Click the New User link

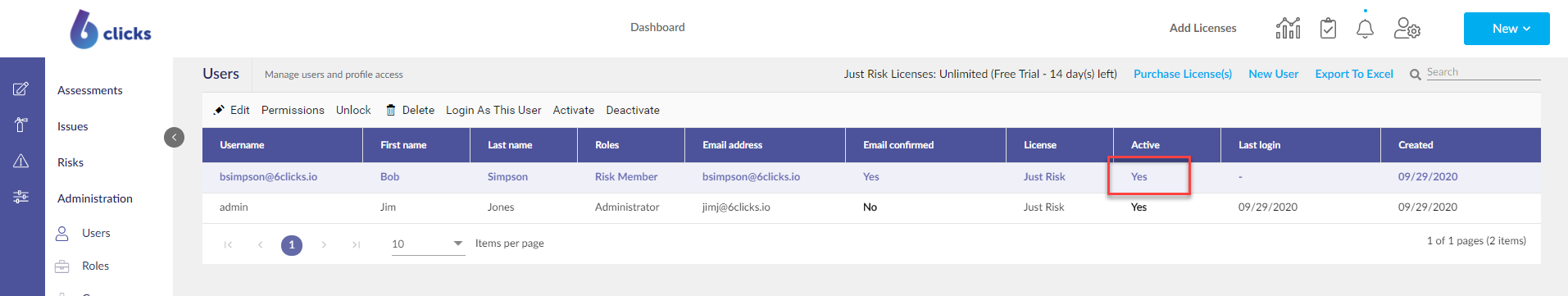point(1273,74)
